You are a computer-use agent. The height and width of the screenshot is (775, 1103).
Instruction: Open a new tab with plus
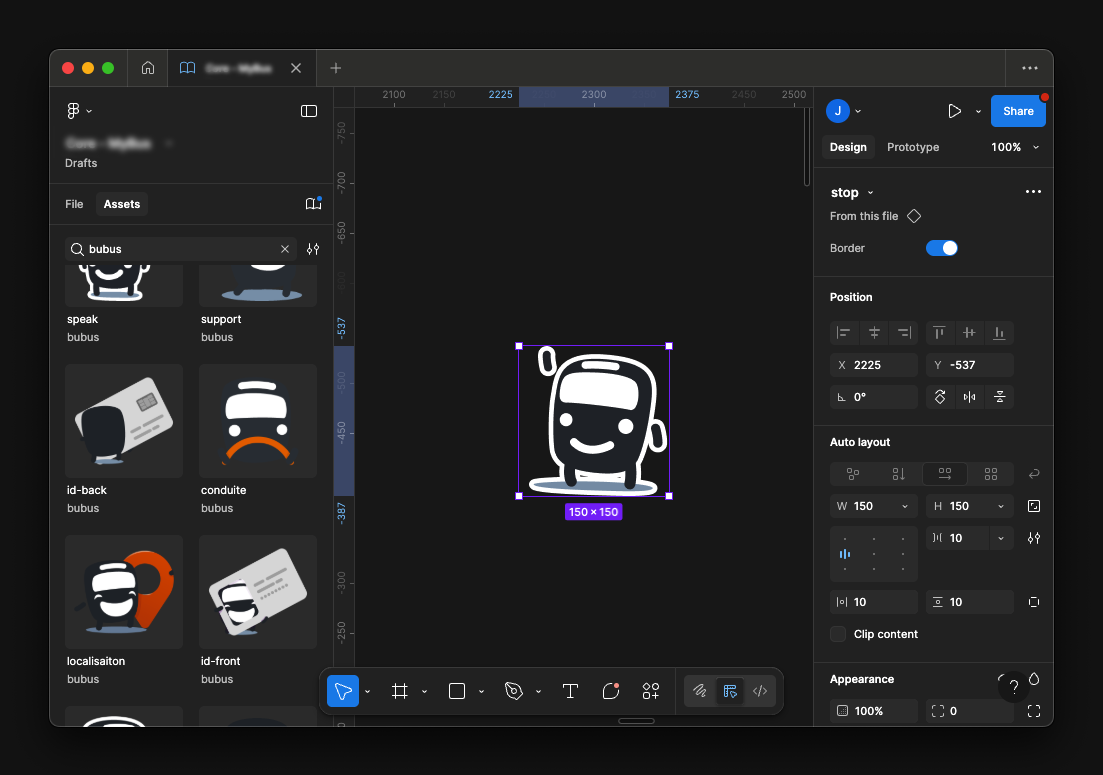(x=336, y=68)
